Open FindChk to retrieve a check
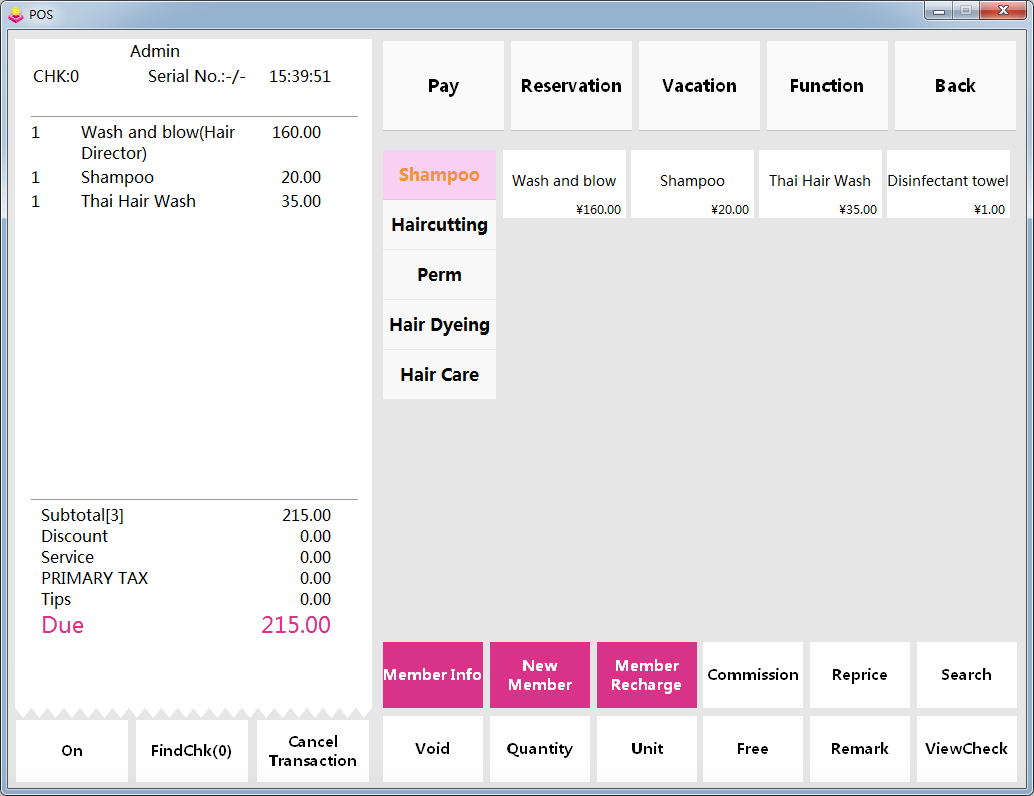 [192, 748]
